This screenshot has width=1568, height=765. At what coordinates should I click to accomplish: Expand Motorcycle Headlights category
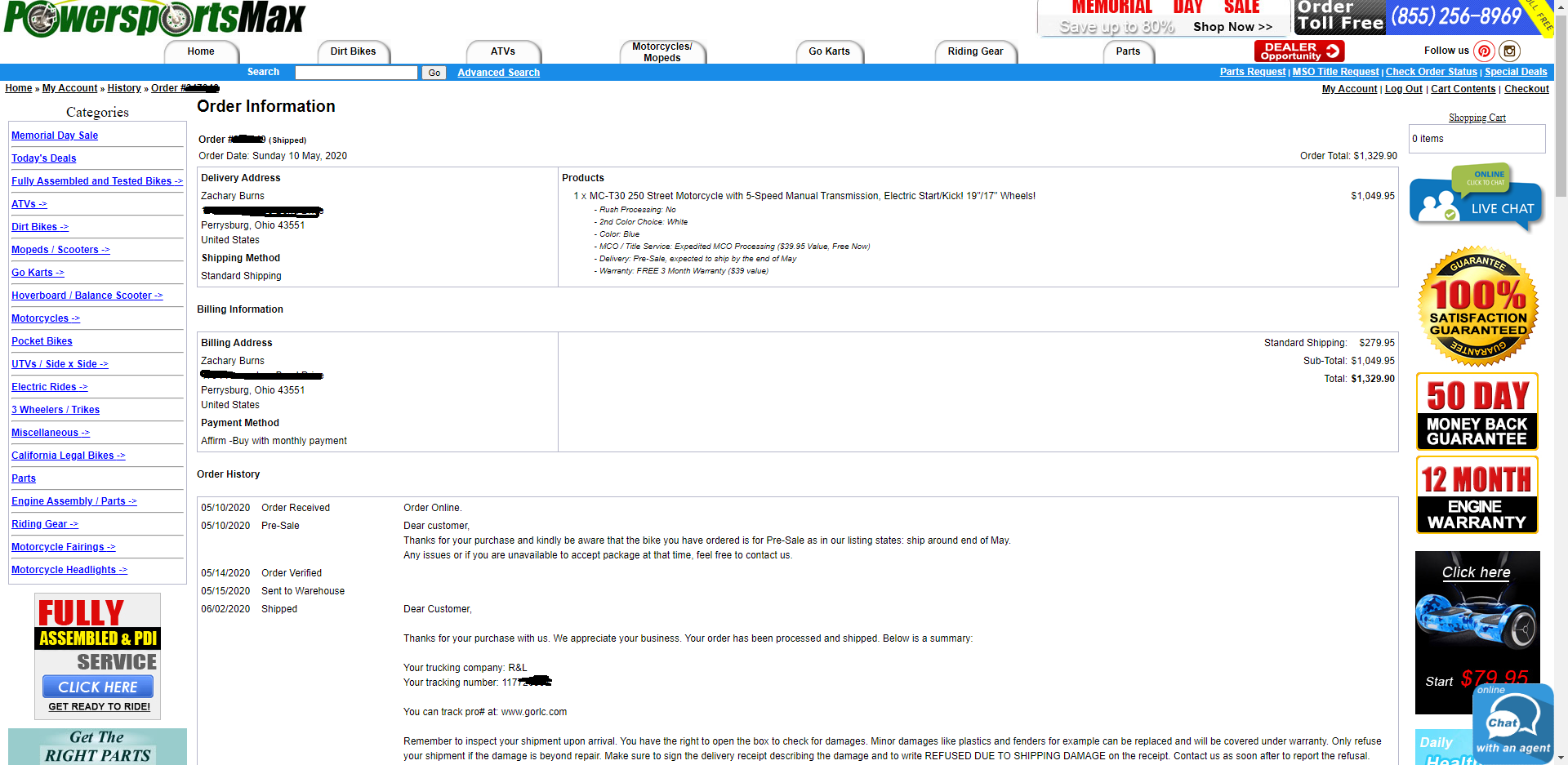[69, 570]
